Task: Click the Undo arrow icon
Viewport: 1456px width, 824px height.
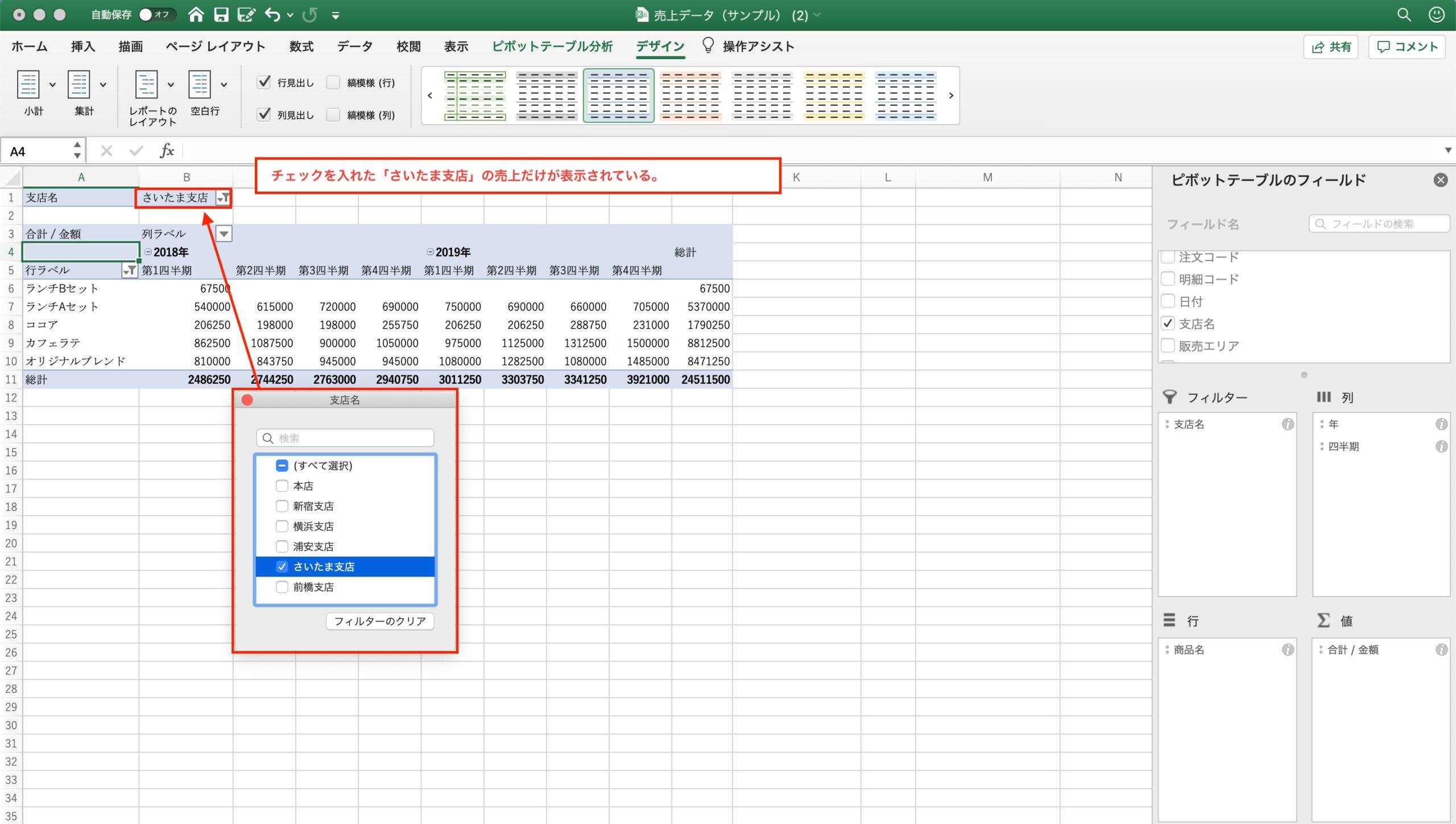Action: 272,15
